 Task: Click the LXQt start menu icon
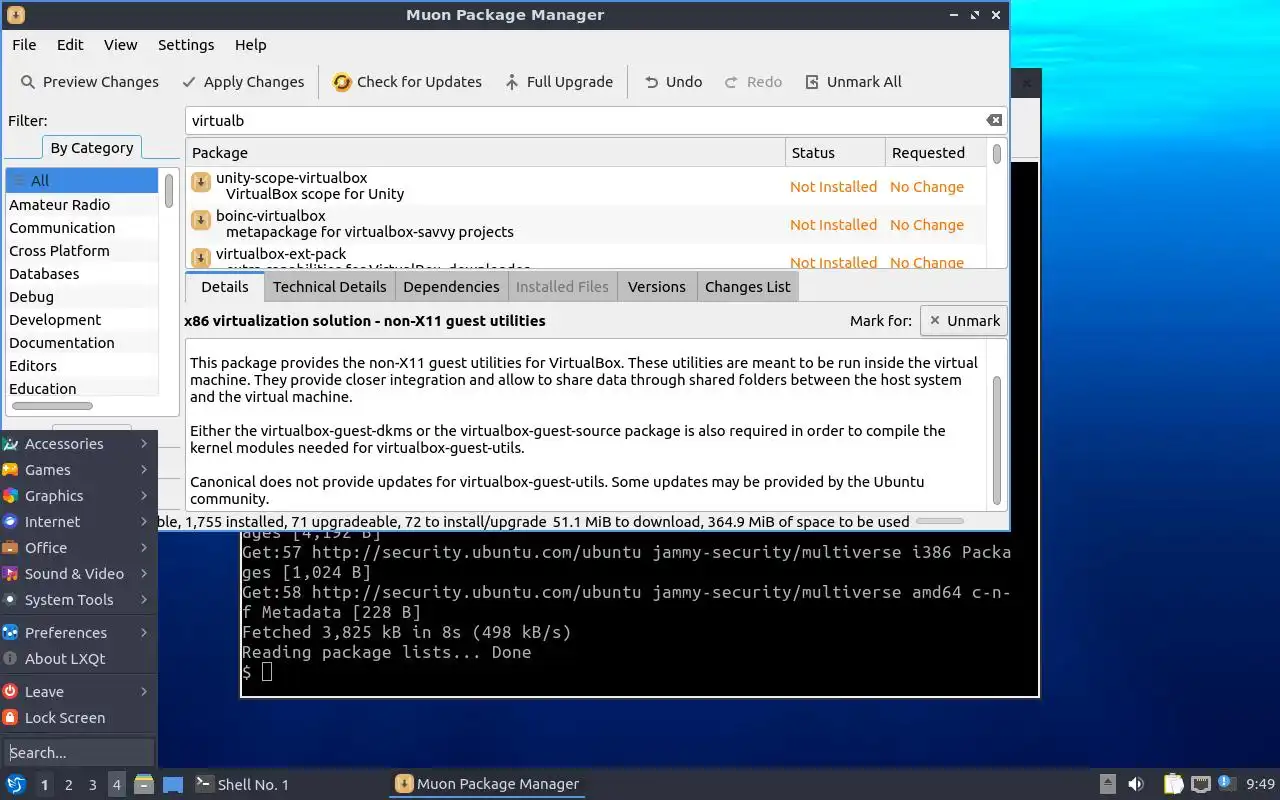click(x=16, y=784)
